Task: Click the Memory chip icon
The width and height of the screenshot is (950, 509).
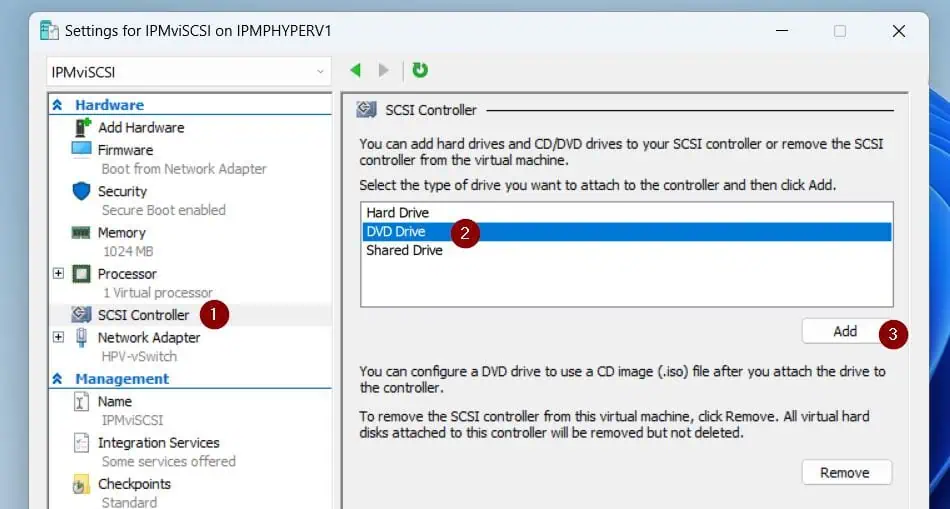Action: point(81,233)
